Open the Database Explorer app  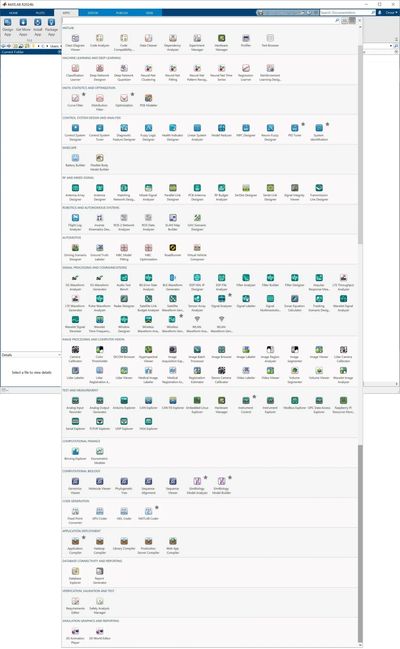[x=75, y=575]
